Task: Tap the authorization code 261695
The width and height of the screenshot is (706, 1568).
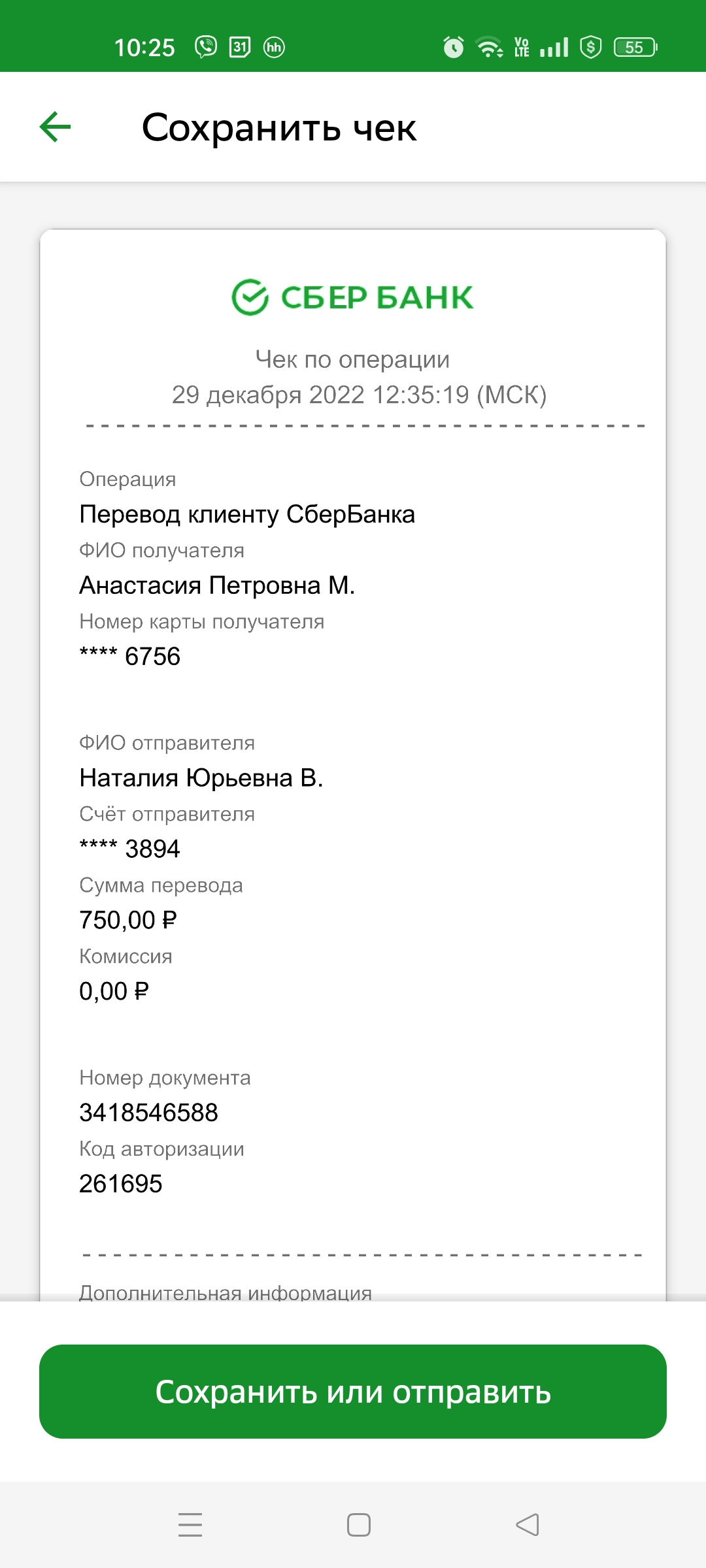Action: coord(121,1184)
